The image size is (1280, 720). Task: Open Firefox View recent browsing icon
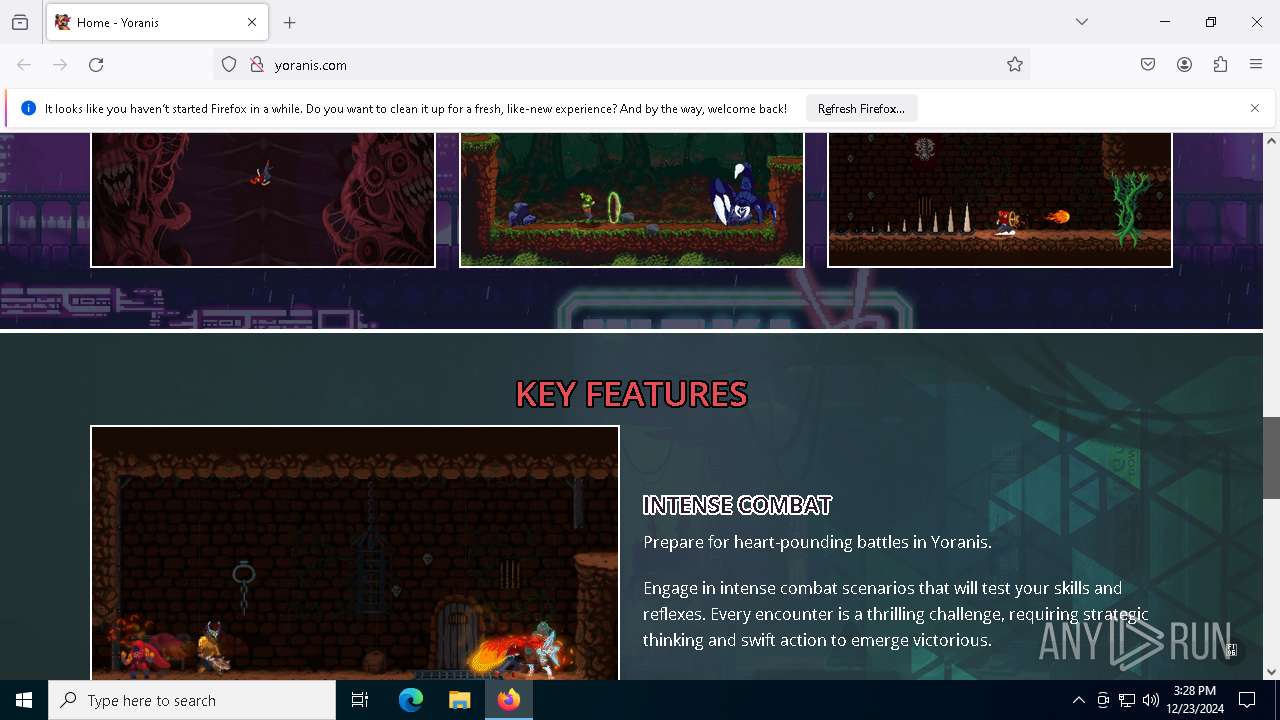point(20,22)
